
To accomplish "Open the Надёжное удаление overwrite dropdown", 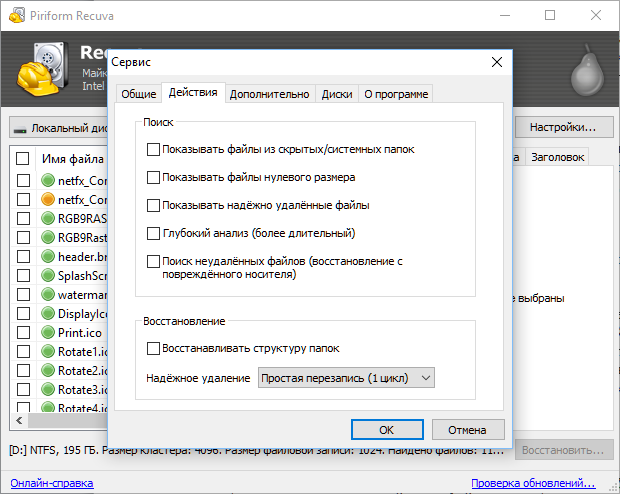I will click(x=346, y=378).
